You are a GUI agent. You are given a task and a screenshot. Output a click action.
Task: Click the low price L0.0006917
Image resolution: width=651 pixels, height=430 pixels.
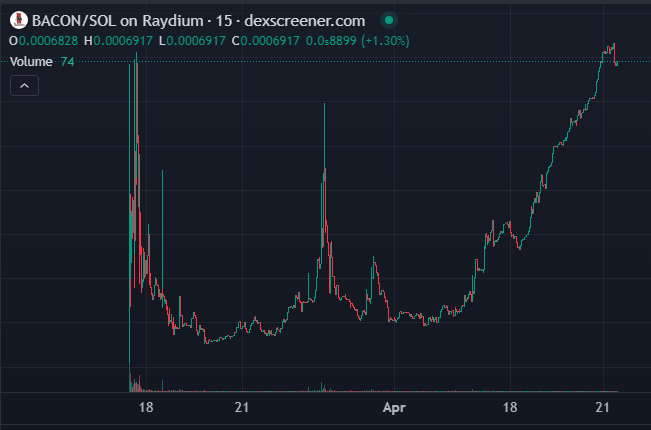tap(192, 41)
